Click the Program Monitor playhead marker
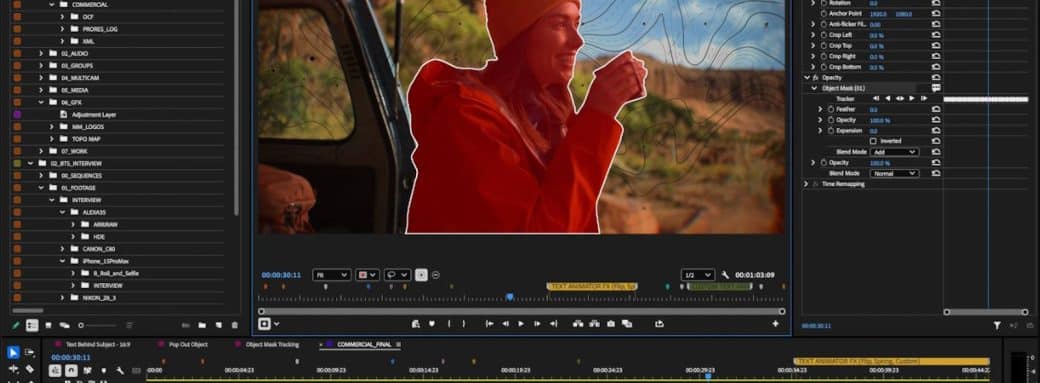Image resolution: width=1040 pixels, height=383 pixels. tap(509, 297)
